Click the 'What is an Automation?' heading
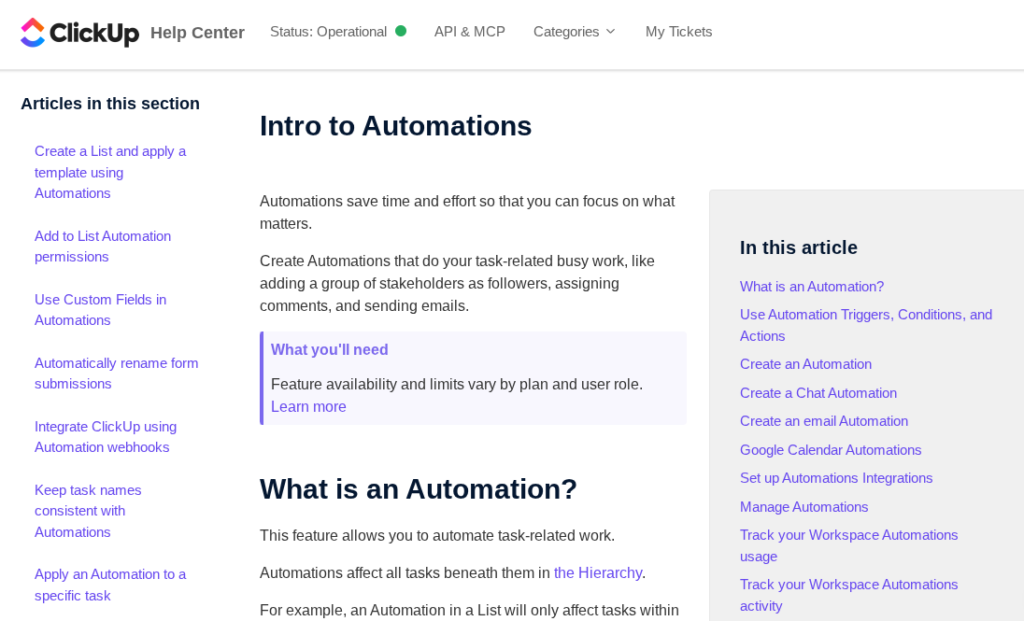The height and width of the screenshot is (621, 1024). 419,488
